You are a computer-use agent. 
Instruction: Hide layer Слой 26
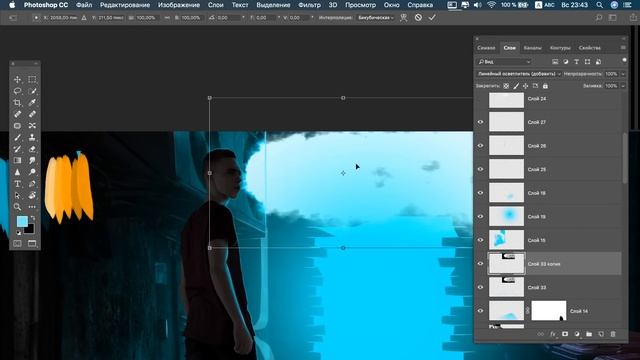click(480, 146)
